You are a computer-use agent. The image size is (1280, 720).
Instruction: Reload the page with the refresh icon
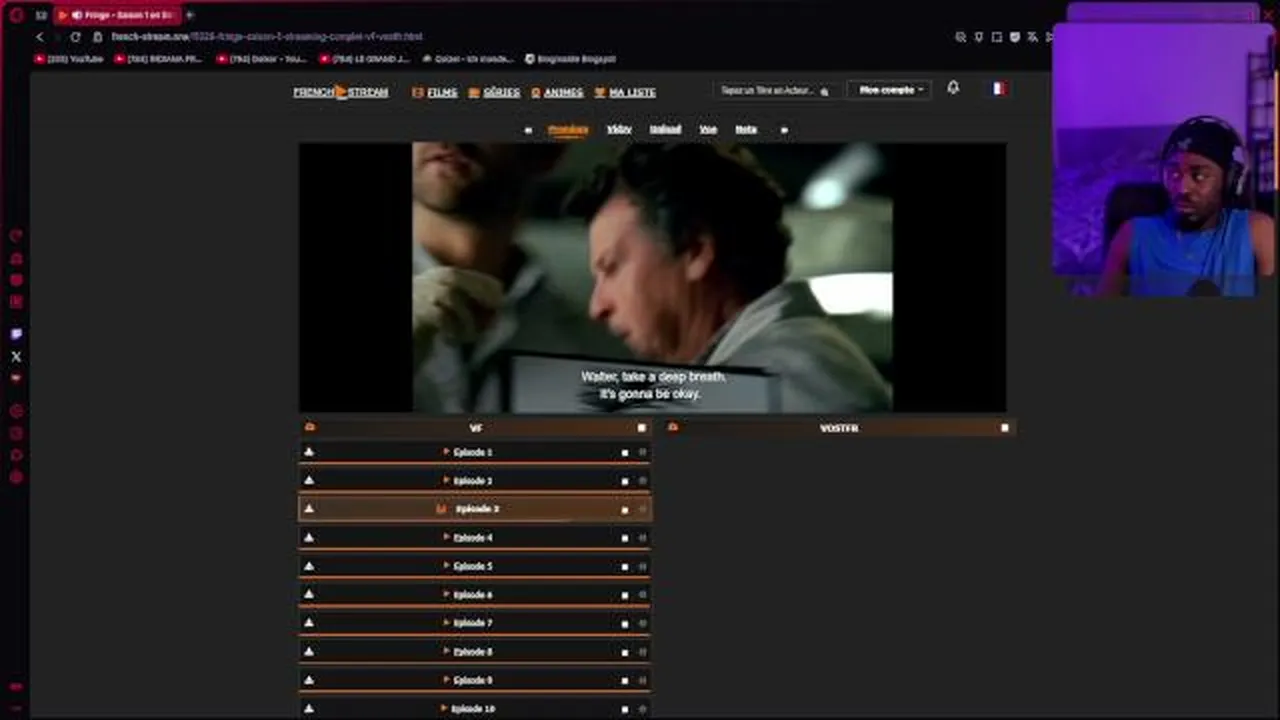point(75,37)
